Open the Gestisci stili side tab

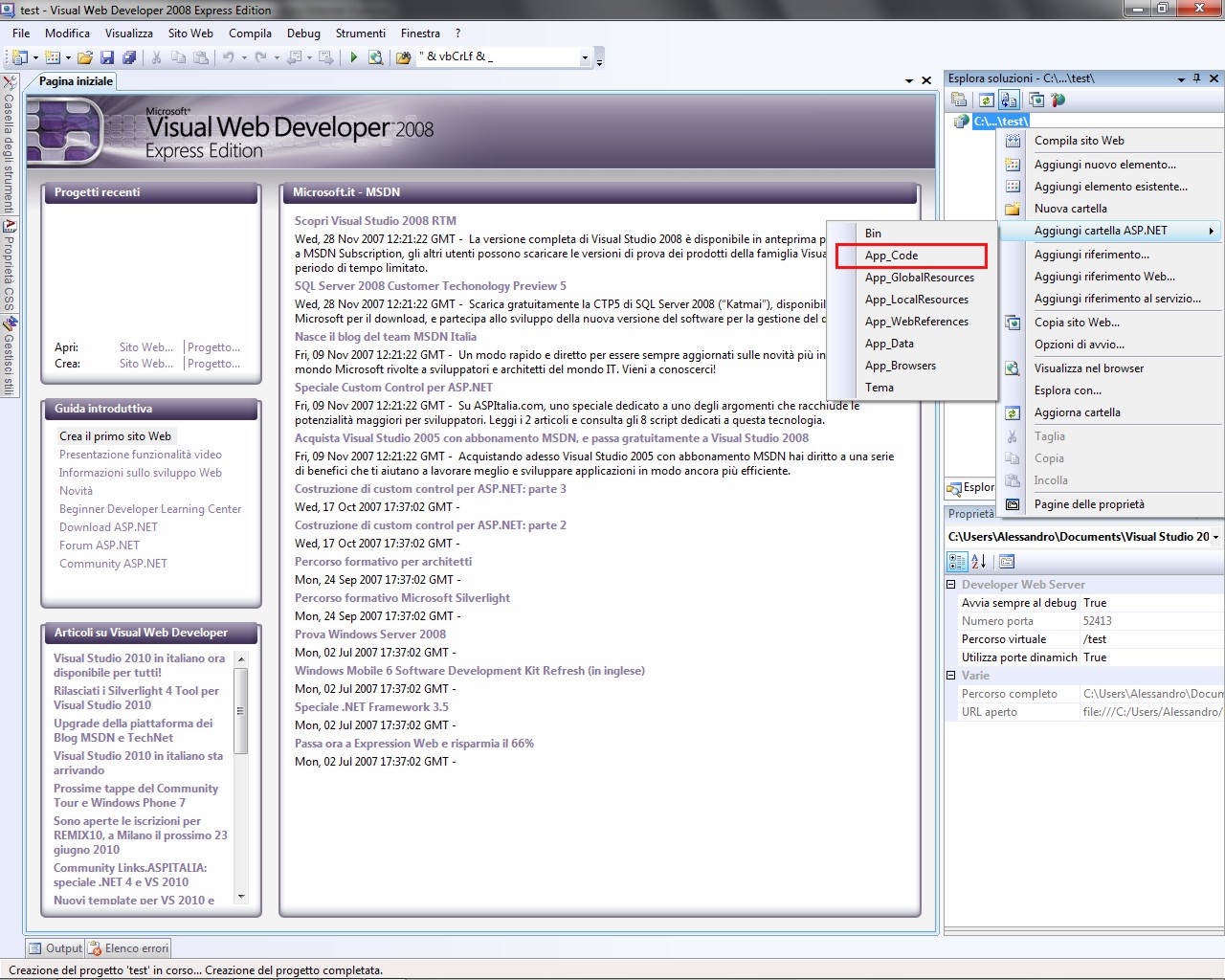click(10, 356)
